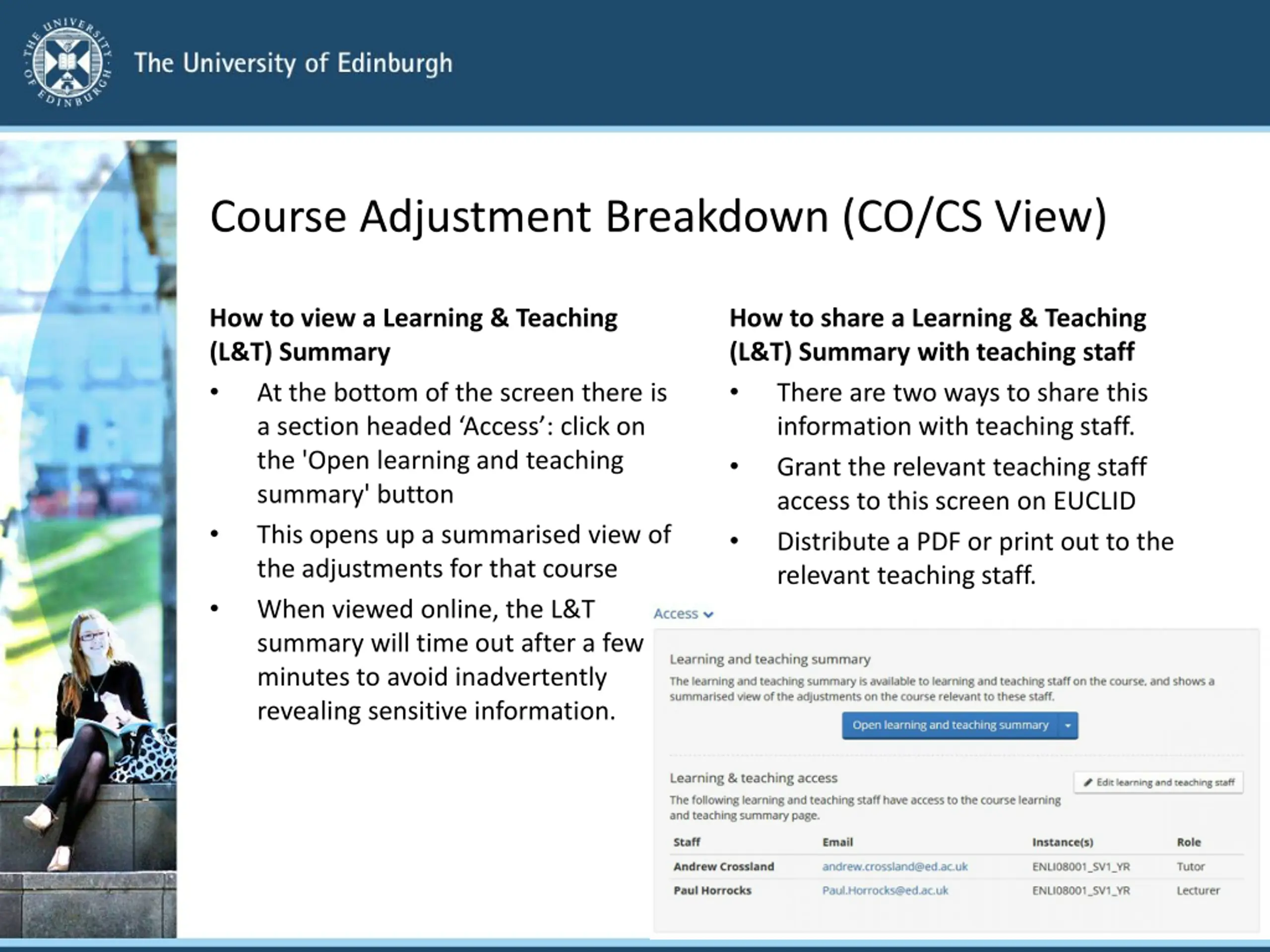The width and height of the screenshot is (1270, 952).
Task: Click the Email column header
Action: point(837,842)
